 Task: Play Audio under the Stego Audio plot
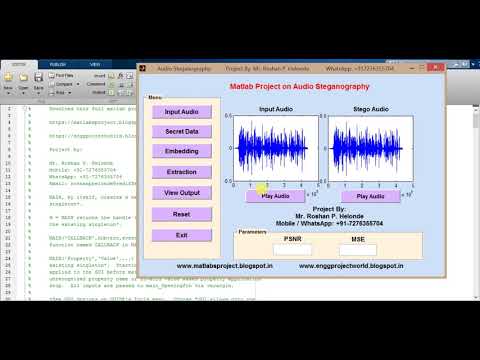[x=370, y=196]
